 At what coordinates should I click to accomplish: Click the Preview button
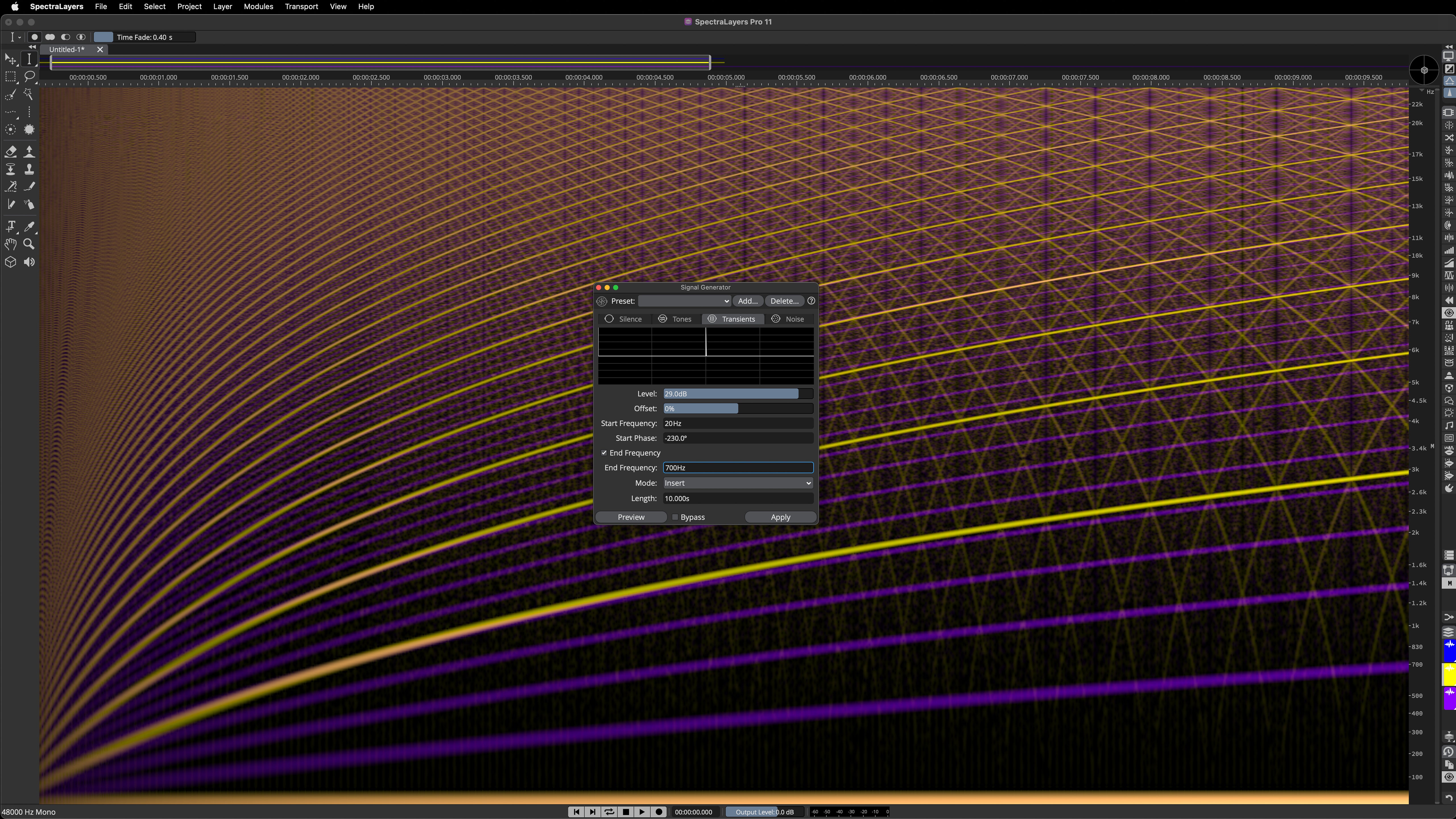click(631, 517)
